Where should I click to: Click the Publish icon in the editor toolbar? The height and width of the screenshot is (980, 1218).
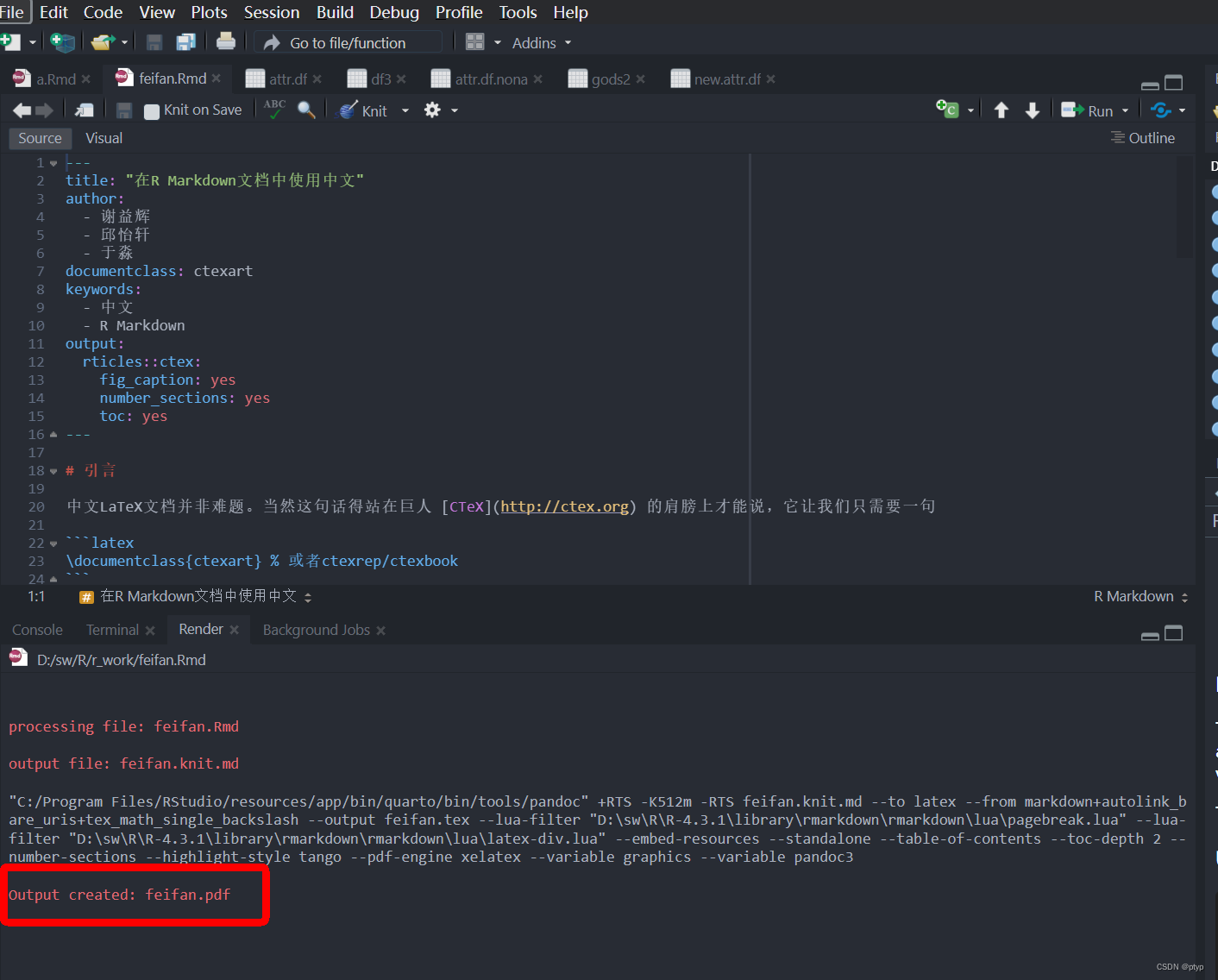(x=1161, y=110)
